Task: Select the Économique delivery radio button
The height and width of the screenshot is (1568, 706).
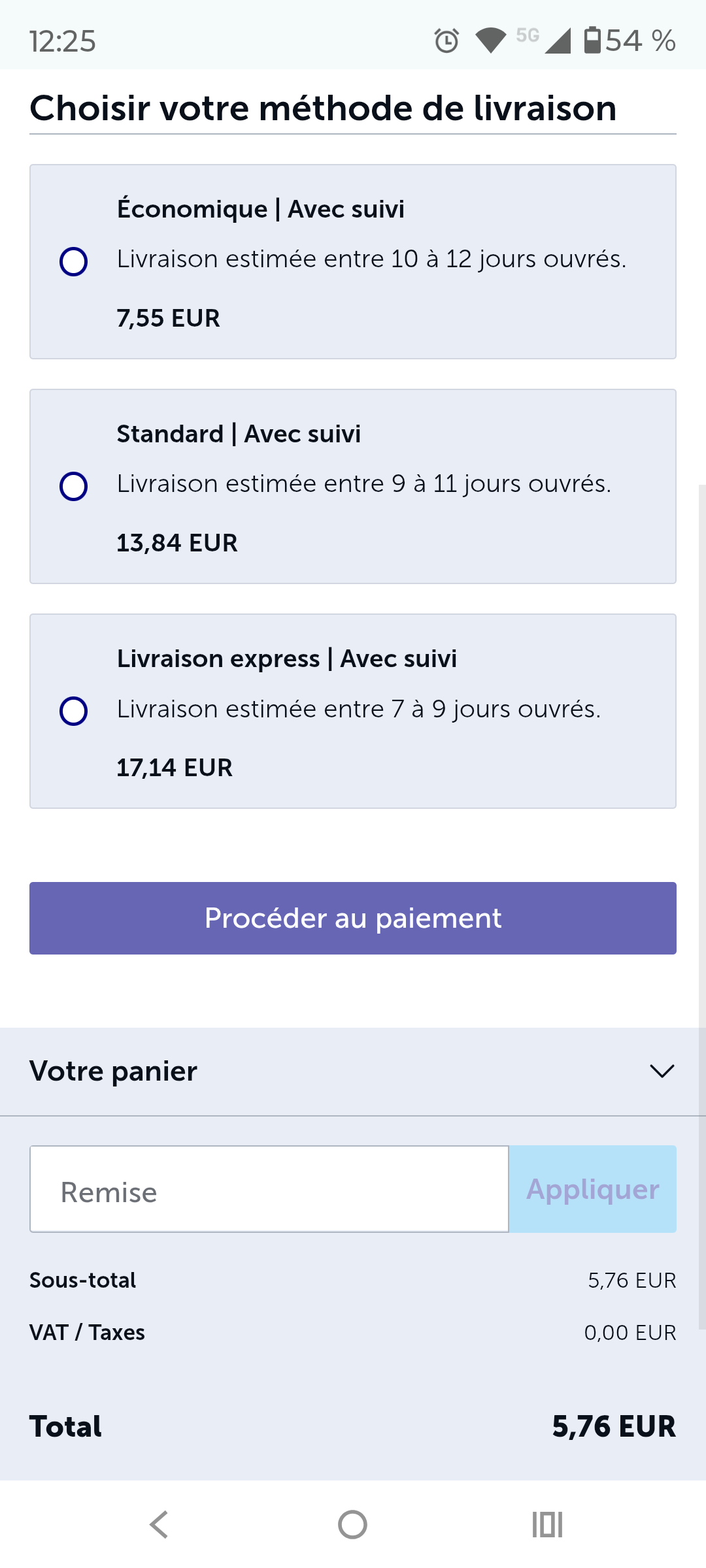Action: [73, 262]
